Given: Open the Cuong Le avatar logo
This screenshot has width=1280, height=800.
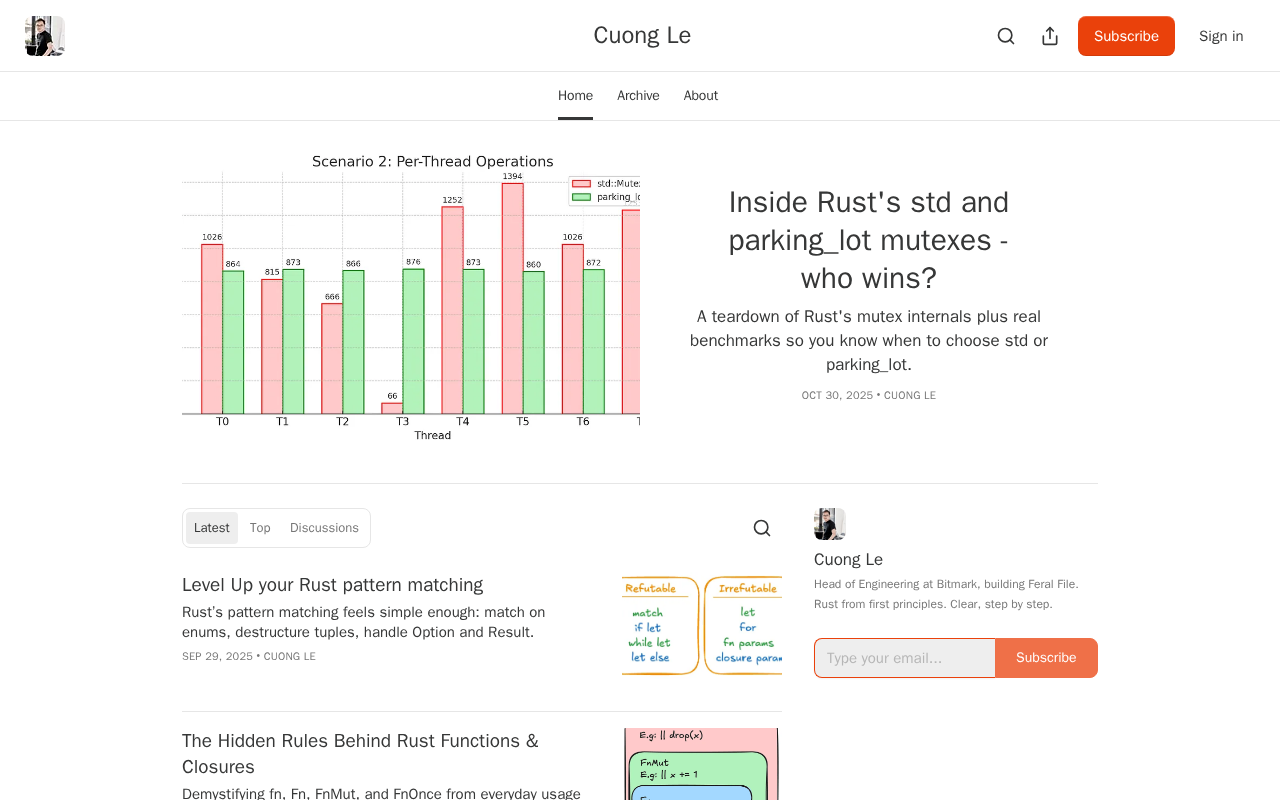Looking at the screenshot, I should tap(45, 36).
